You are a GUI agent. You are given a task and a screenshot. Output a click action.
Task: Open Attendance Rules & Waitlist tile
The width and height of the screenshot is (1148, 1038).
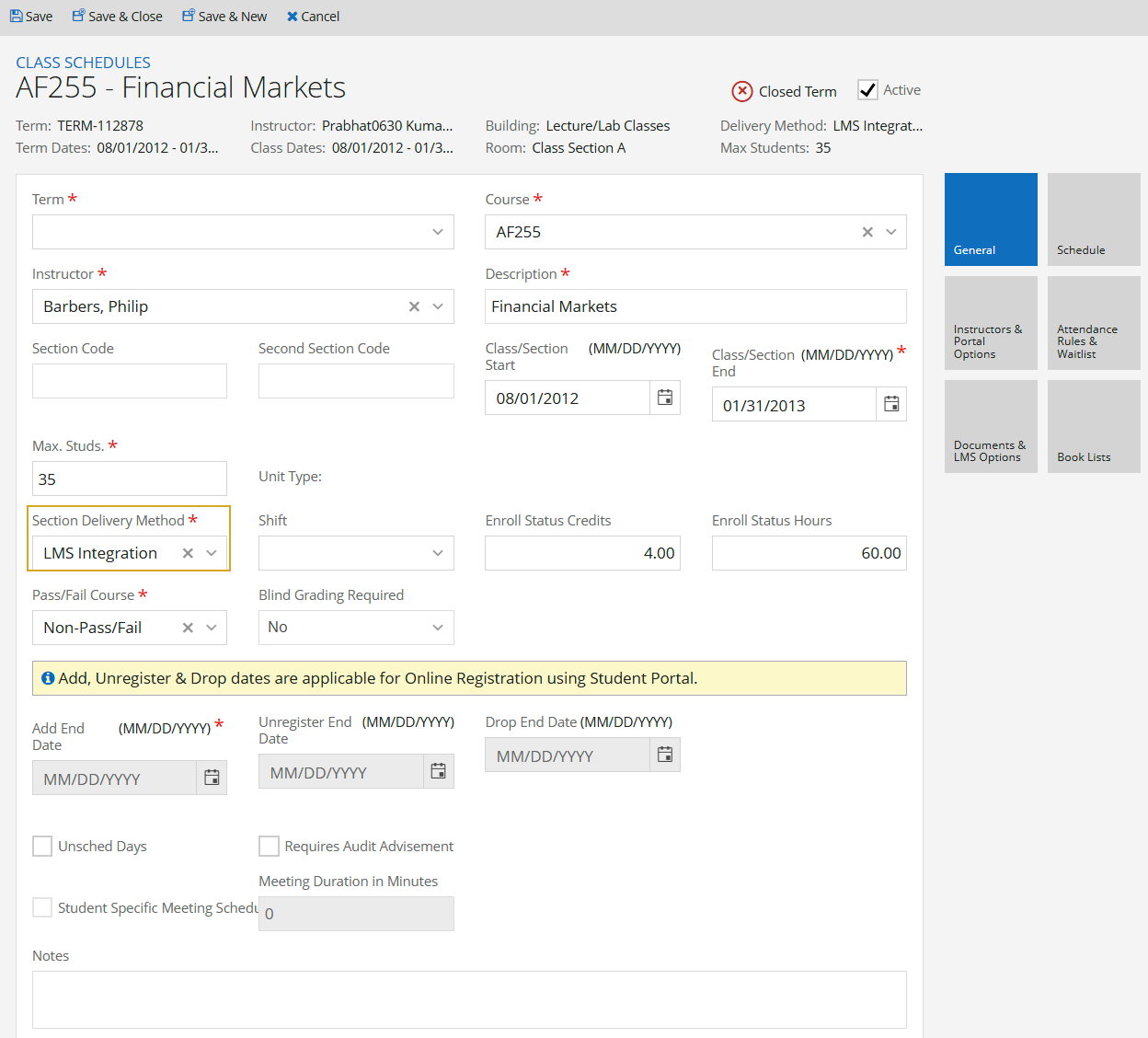pyautogui.click(x=1093, y=323)
